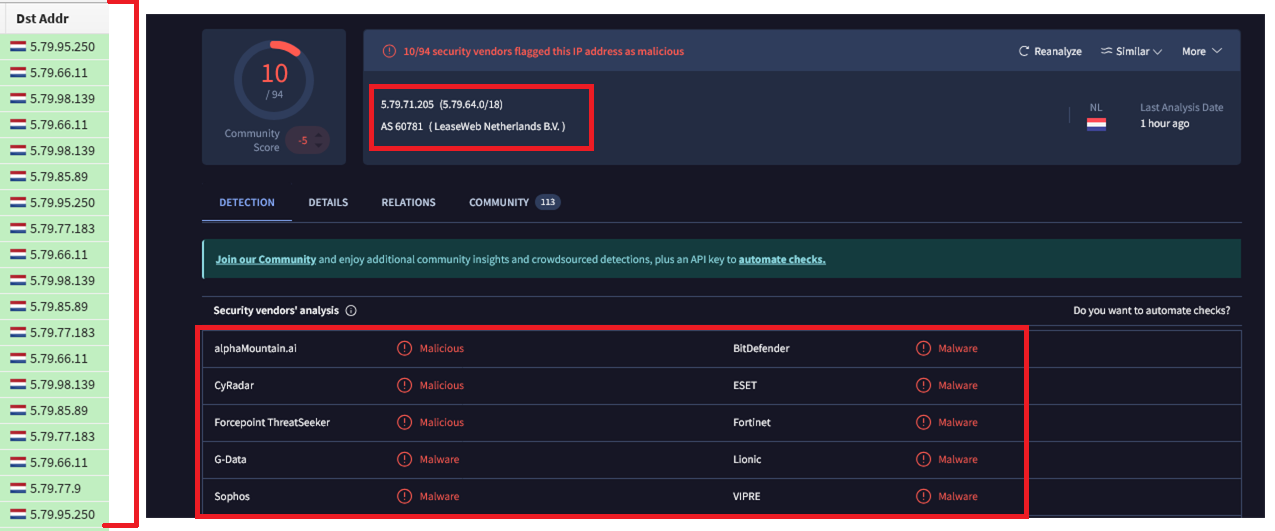Screen dimensions: 1275x531
Task: Follow the automate checks link in the banner
Action: 782,260
